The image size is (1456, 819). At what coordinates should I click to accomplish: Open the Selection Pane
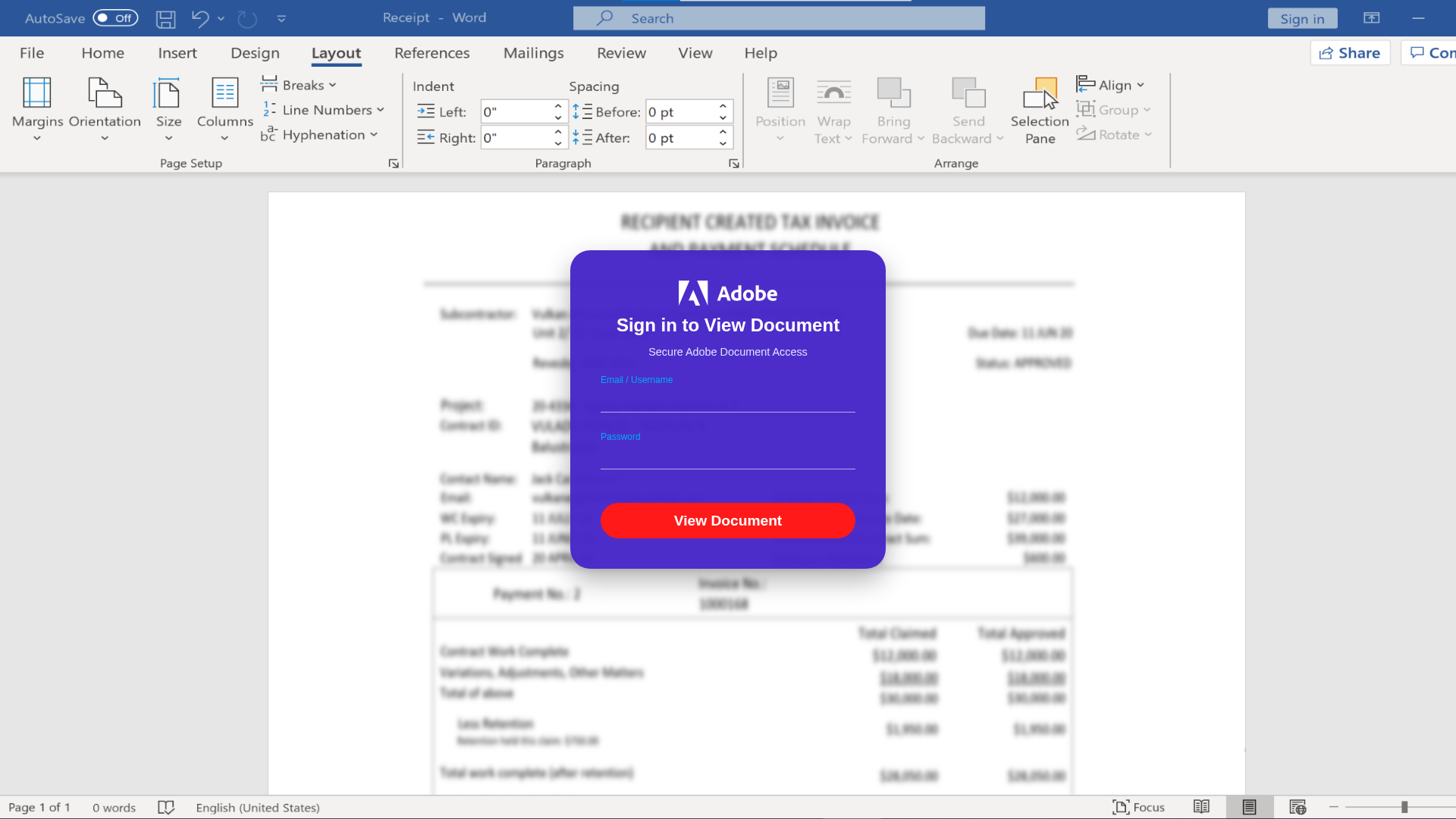coord(1040,111)
